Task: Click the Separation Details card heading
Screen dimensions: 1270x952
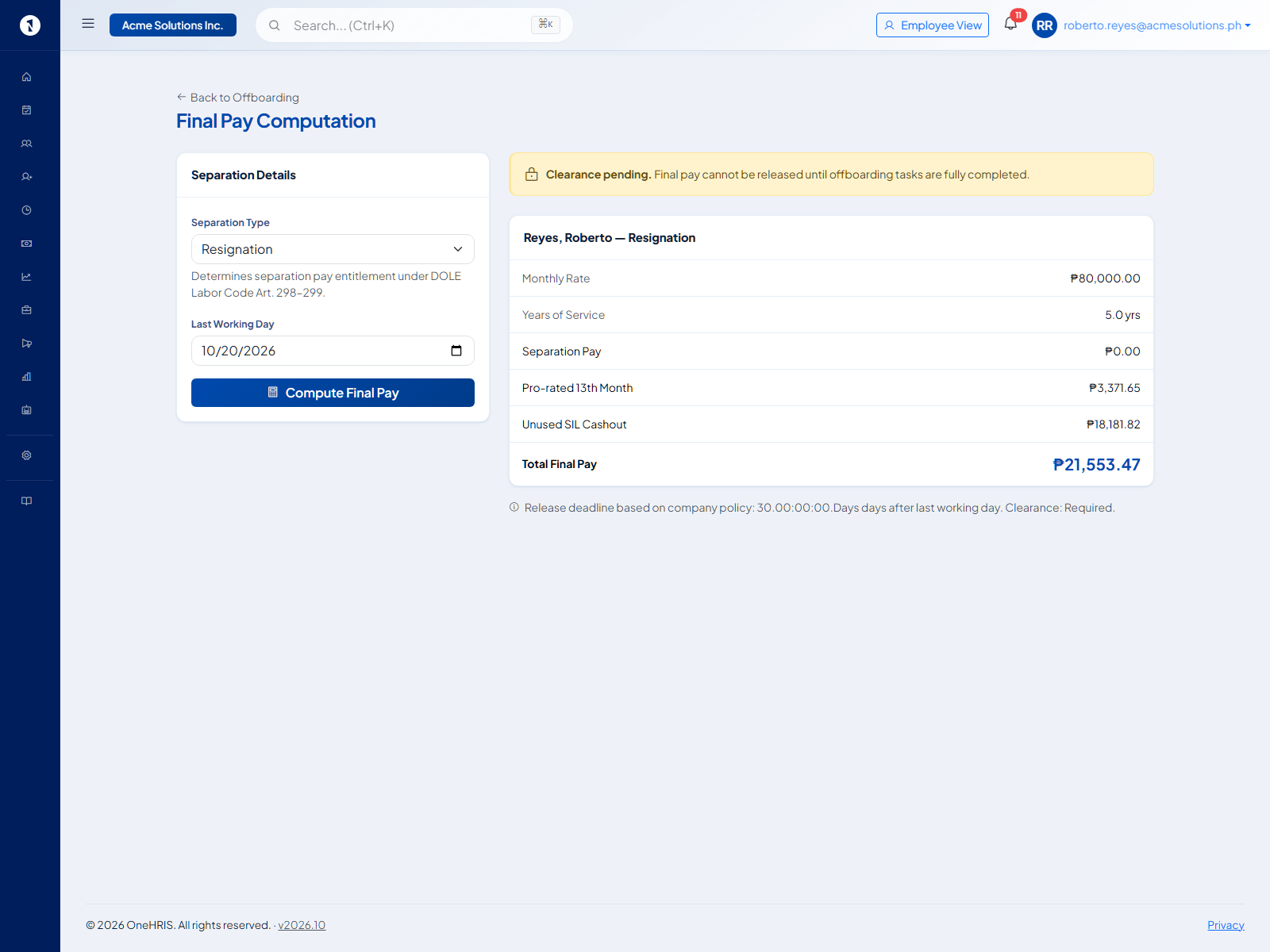Action: pos(244,175)
